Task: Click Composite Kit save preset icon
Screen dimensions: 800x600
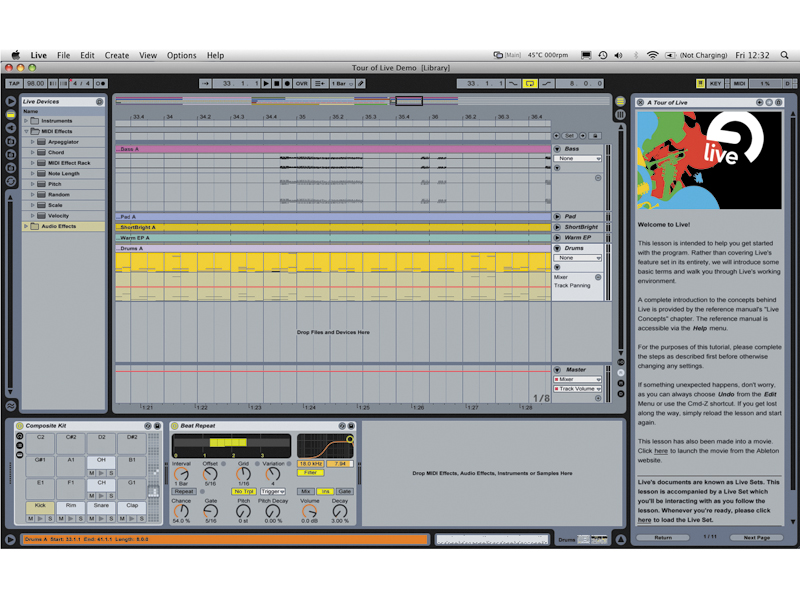Action: (x=157, y=426)
